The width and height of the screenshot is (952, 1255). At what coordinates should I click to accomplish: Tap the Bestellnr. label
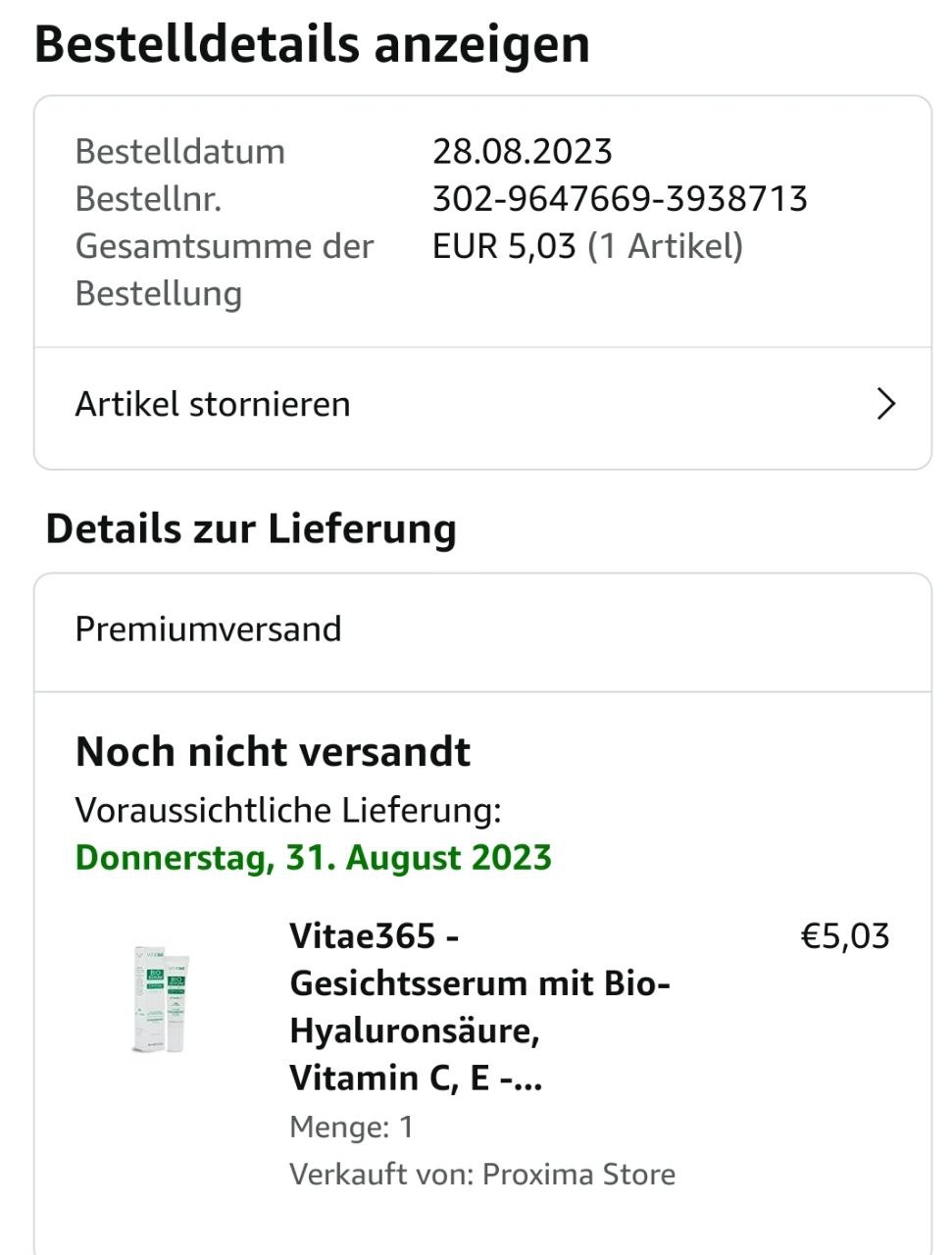point(148,199)
